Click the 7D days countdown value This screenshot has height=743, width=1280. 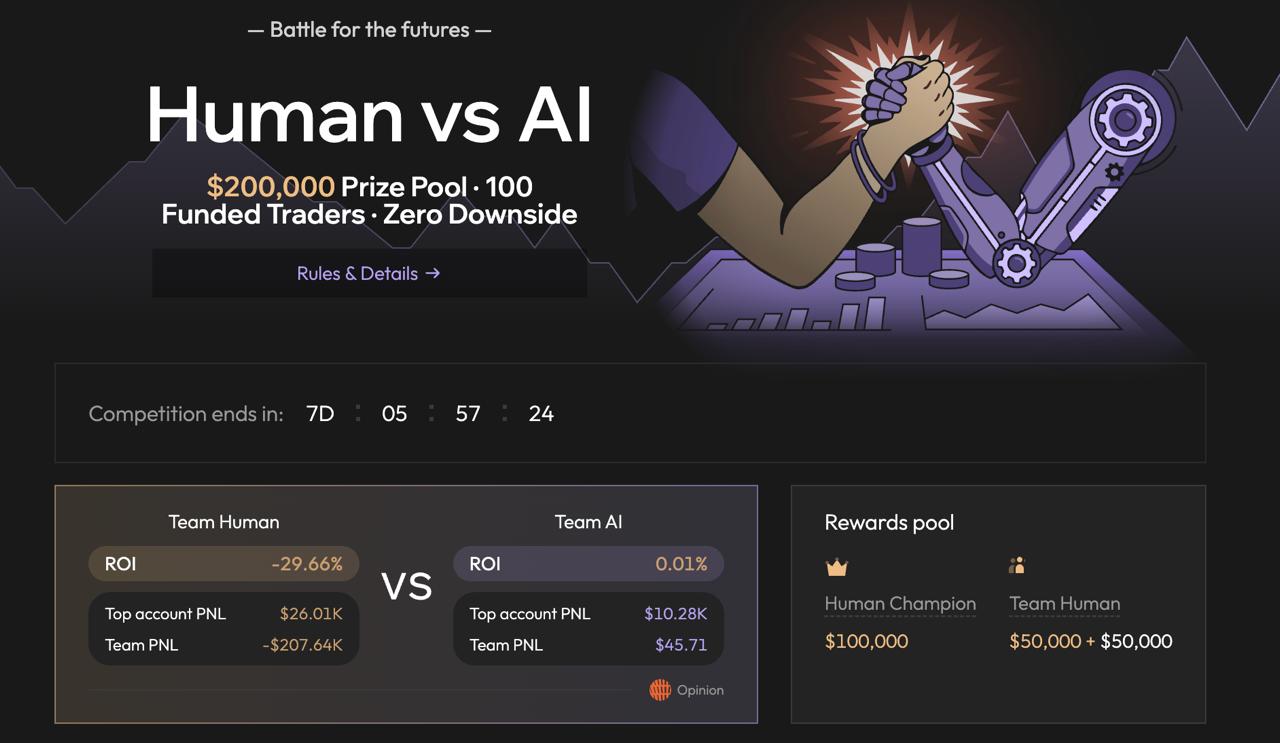point(320,414)
